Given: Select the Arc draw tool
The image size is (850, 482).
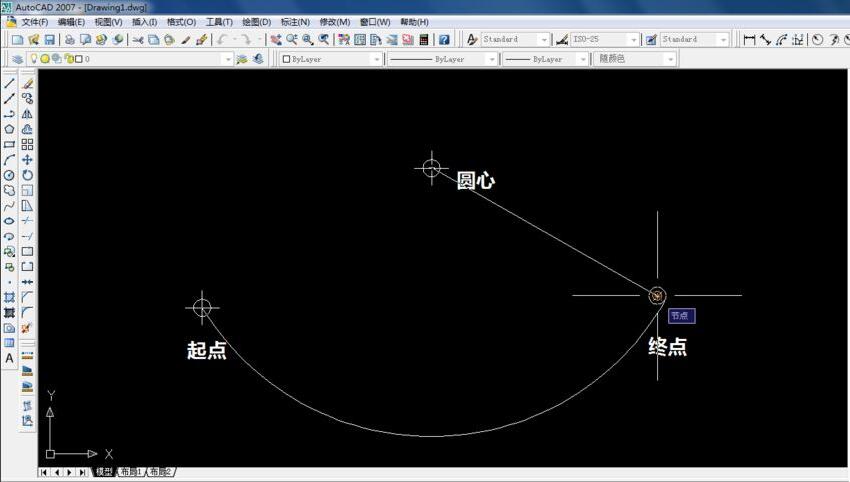Looking at the screenshot, I should click(x=9, y=160).
